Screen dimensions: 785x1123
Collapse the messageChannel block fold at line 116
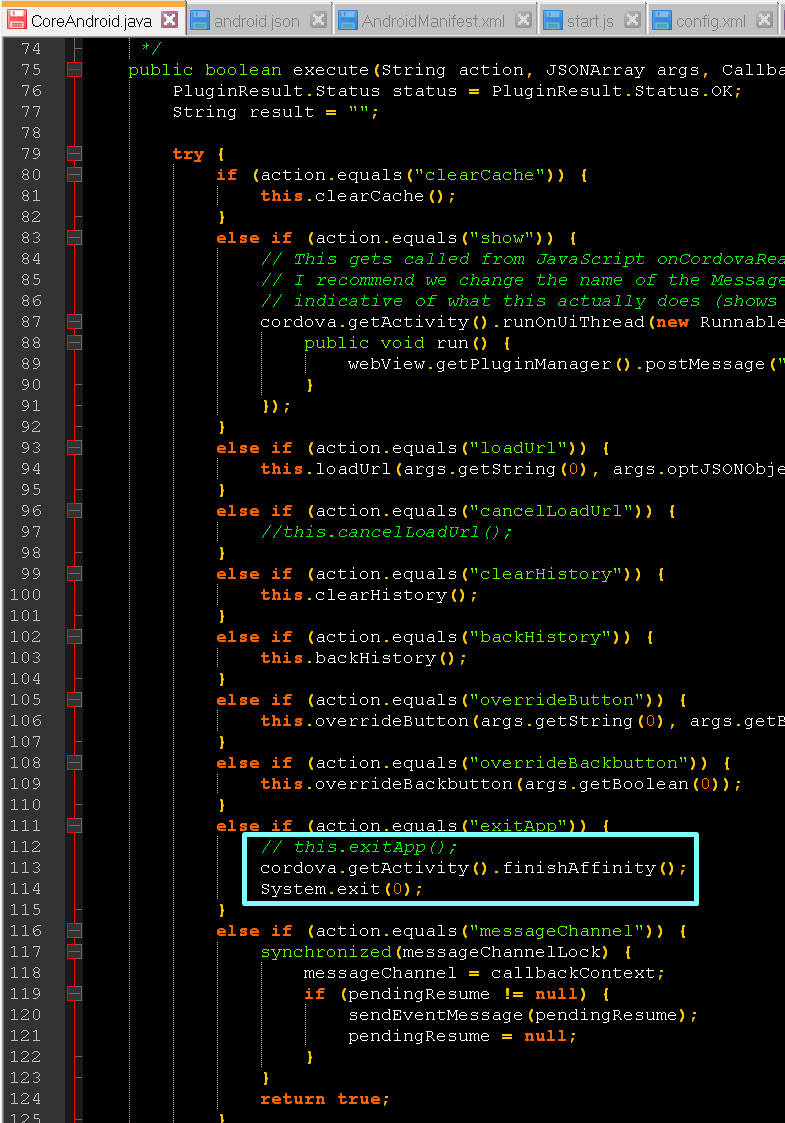coord(74,930)
